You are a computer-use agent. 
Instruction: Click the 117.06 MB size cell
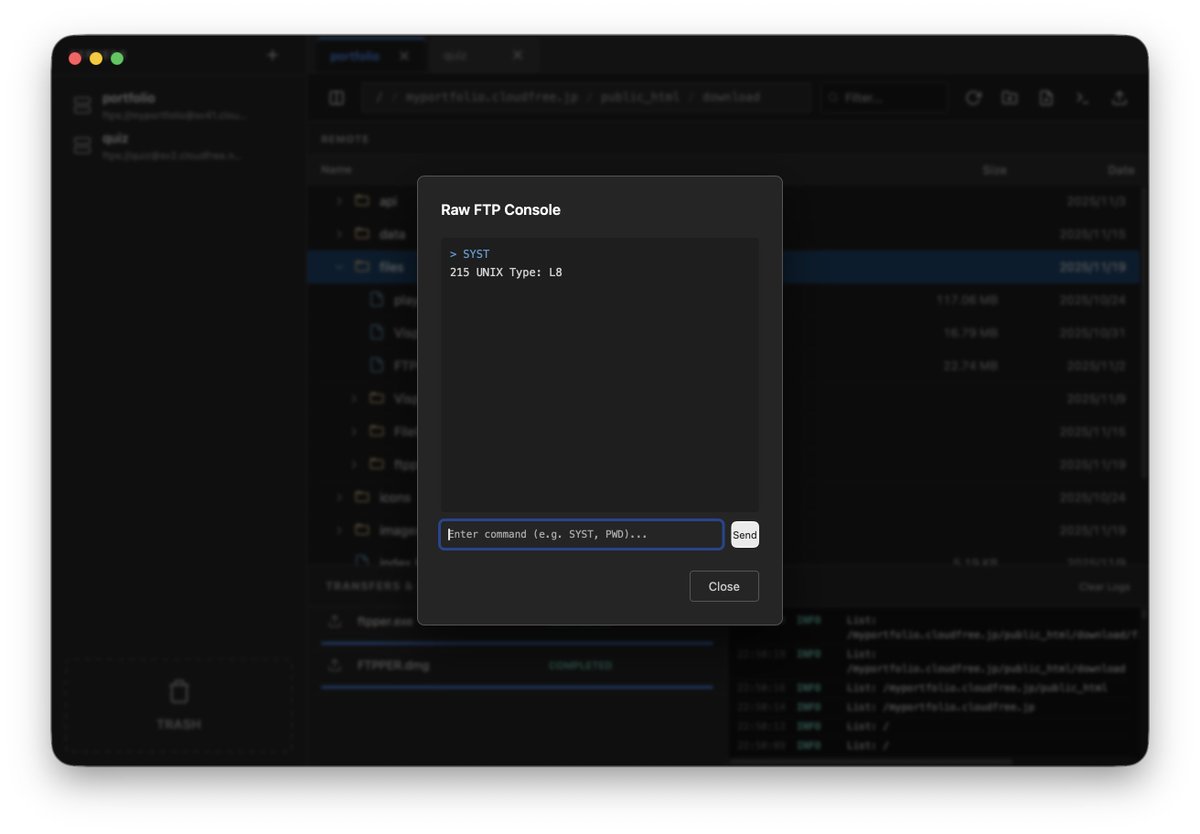coord(966,300)
